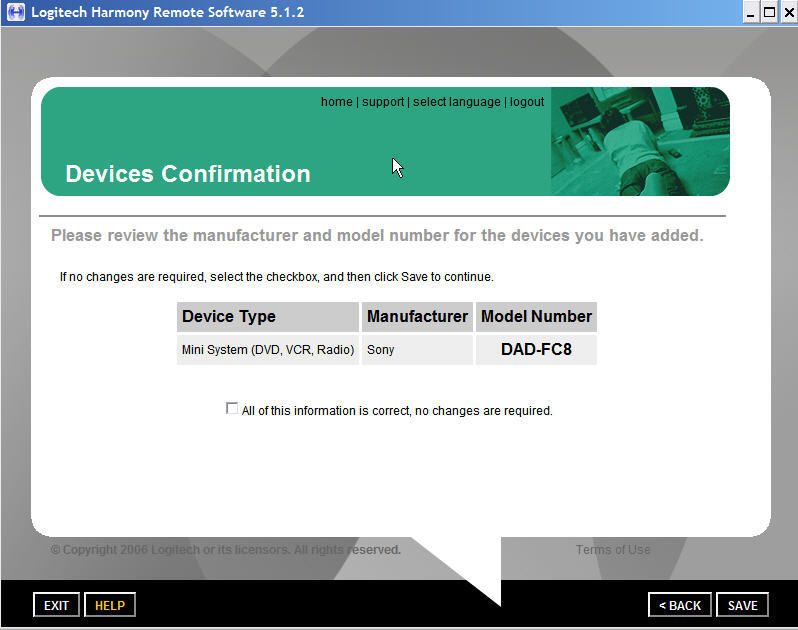Image resolution: width=798 pixels, height=630 pixels.
Task: Click the Harmony app icon in title bar
Action: [x=15, y=12]
